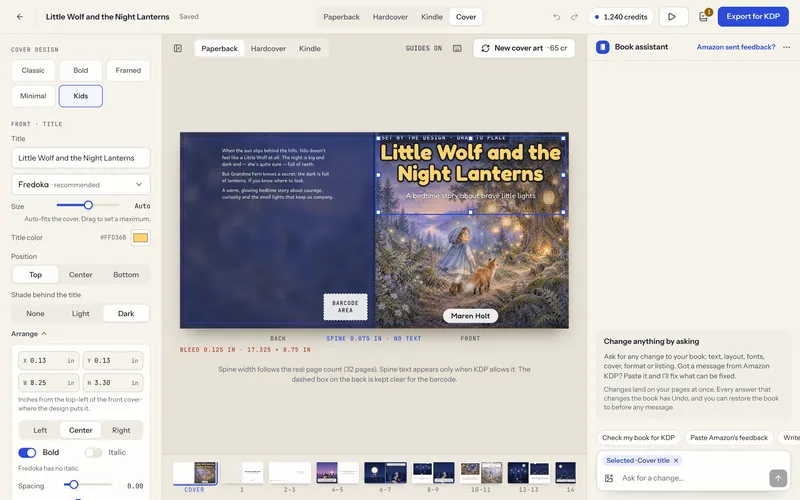Open the Fredoka font dropdown

coord(81,184)
